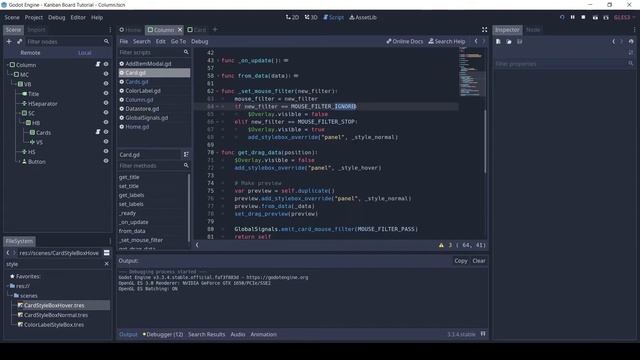Load existing resource in Inspector
640x360 pixels.
tap(509, 42)
